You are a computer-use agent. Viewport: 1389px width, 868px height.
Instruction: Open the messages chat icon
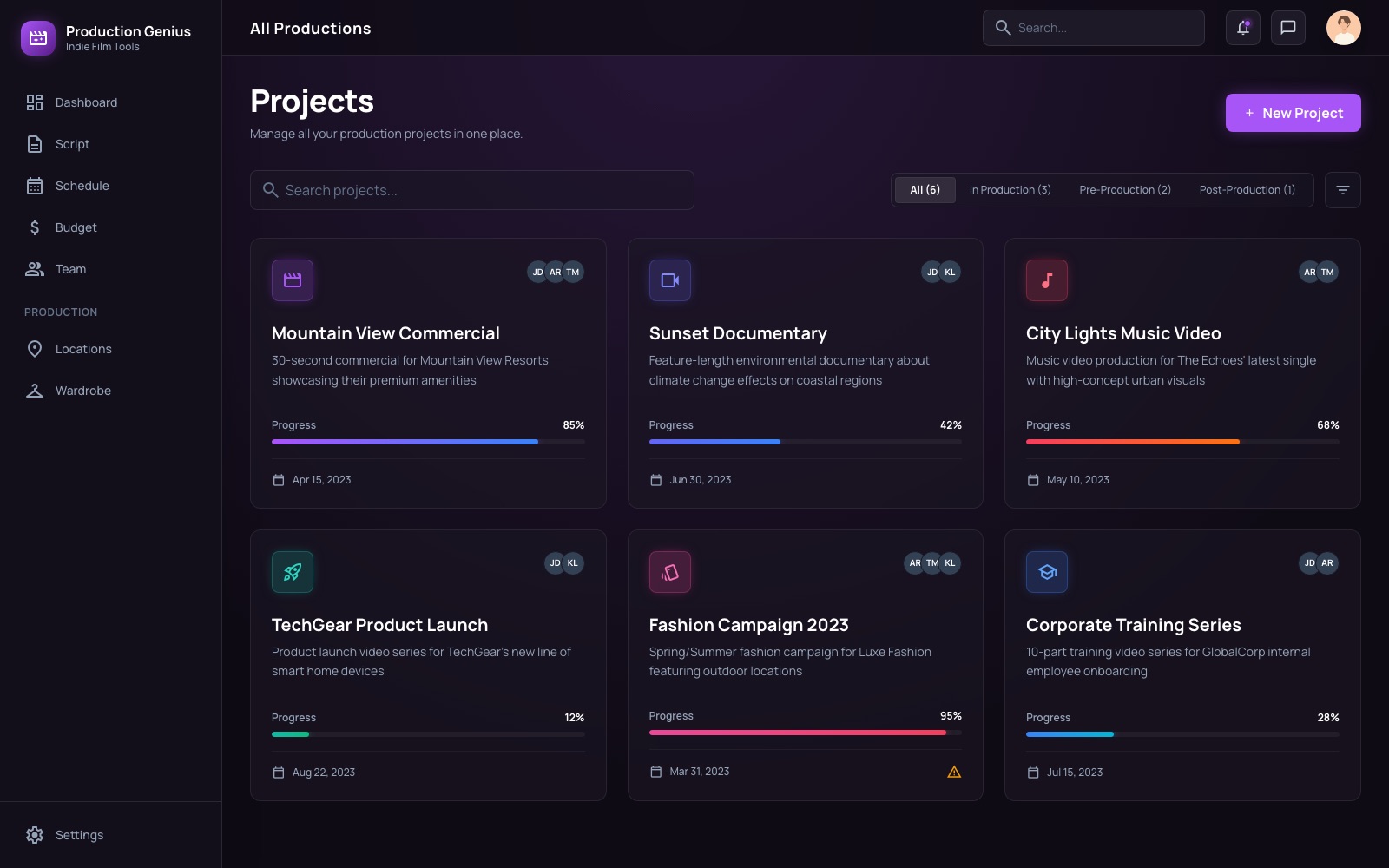pos(1288,28)
